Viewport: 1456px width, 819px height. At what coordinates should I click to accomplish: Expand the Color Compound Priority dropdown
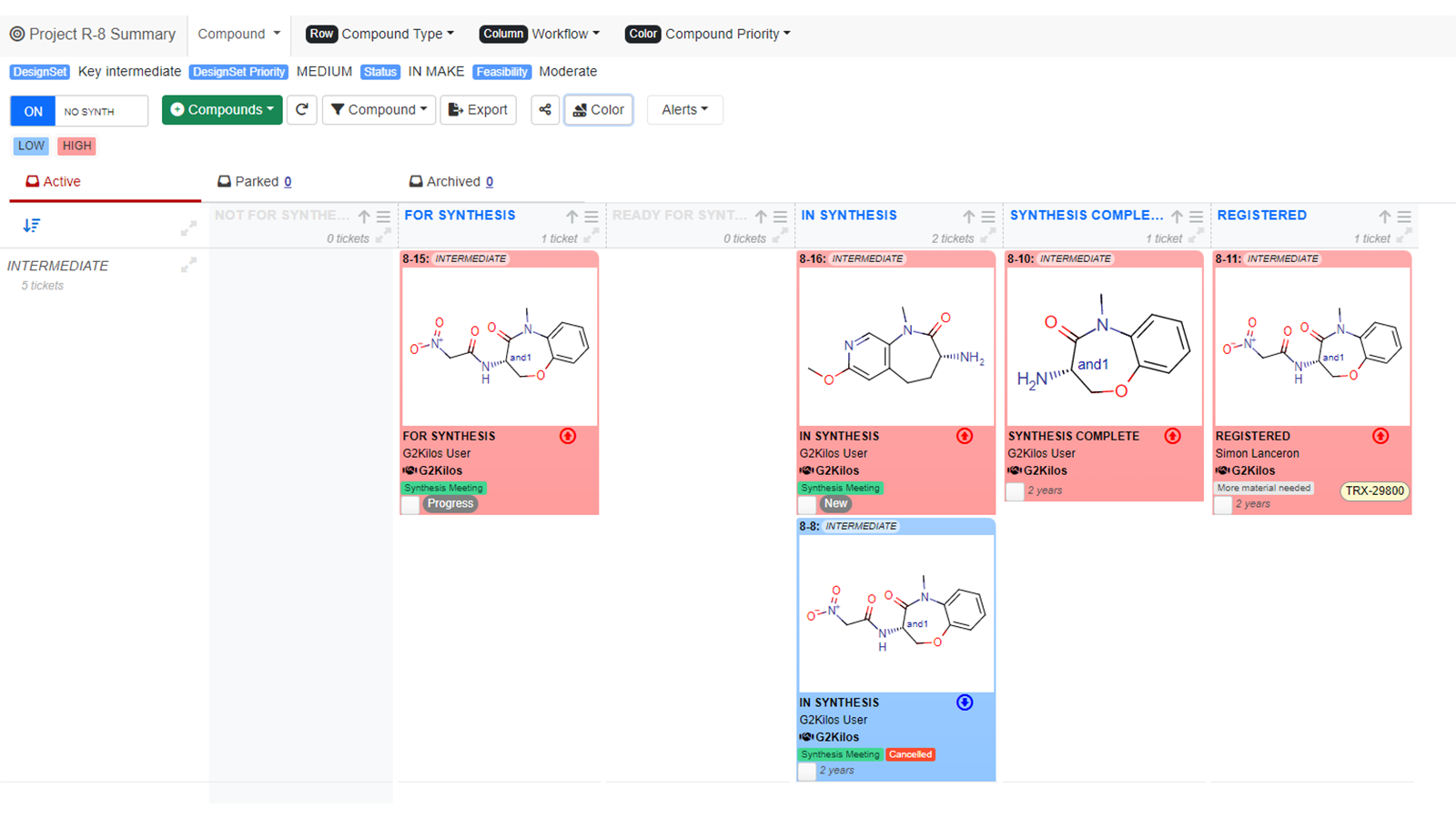pos(708,34)
